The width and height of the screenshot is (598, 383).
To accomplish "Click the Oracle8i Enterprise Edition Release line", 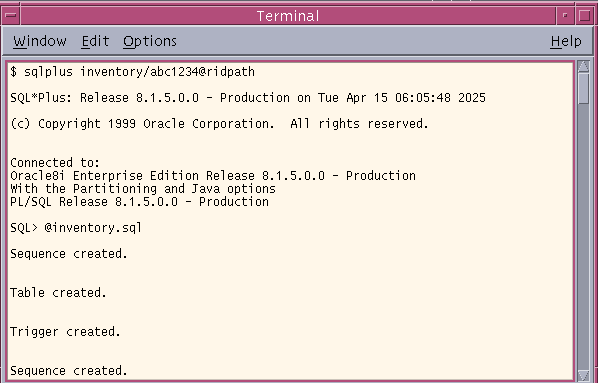I will click(213, 176).
